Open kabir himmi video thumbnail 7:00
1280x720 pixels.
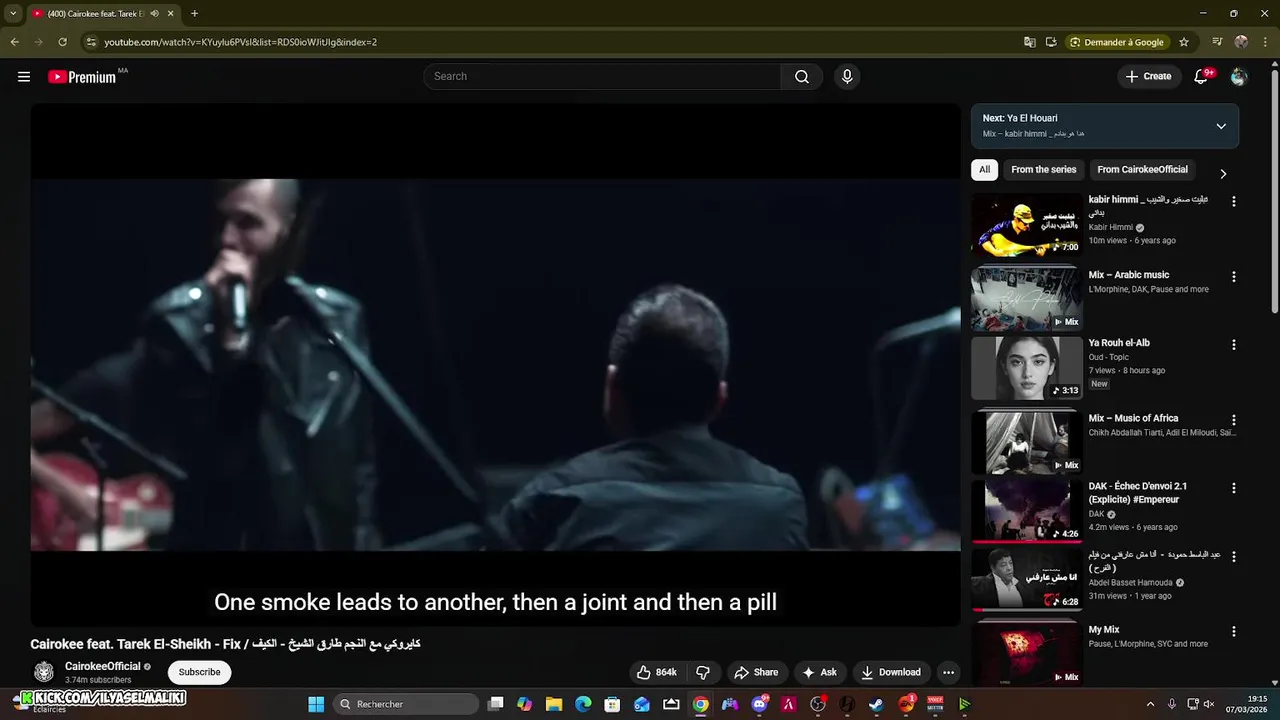coord(1027,225)
